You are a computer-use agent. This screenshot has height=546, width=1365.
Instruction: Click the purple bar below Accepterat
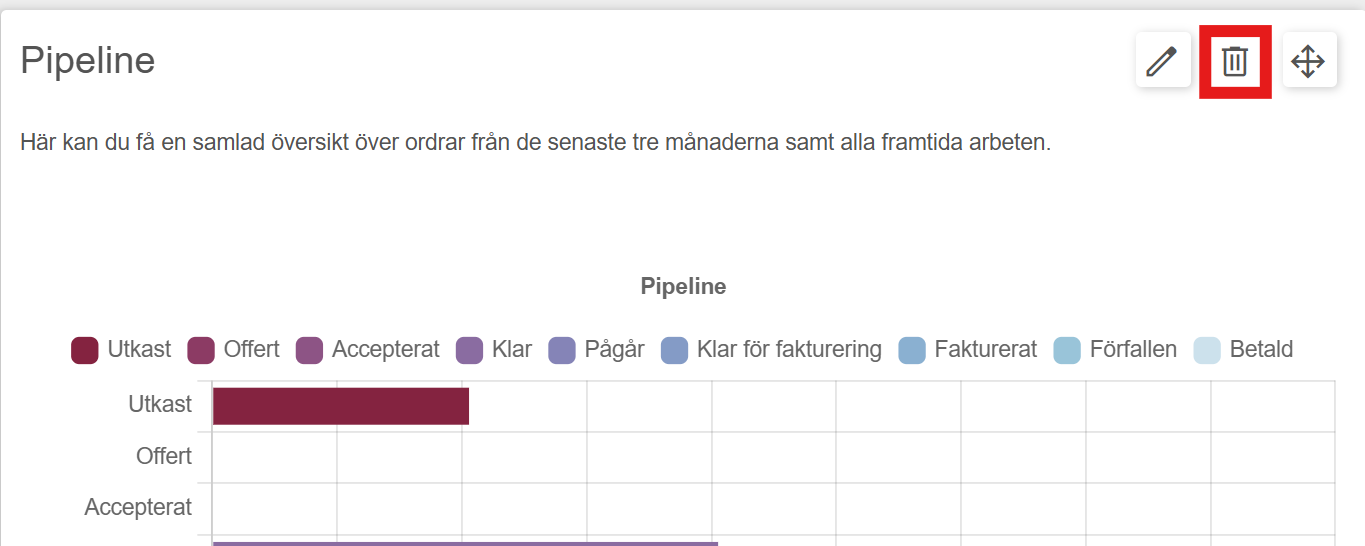pyautogui.click(x=465, y=544)
